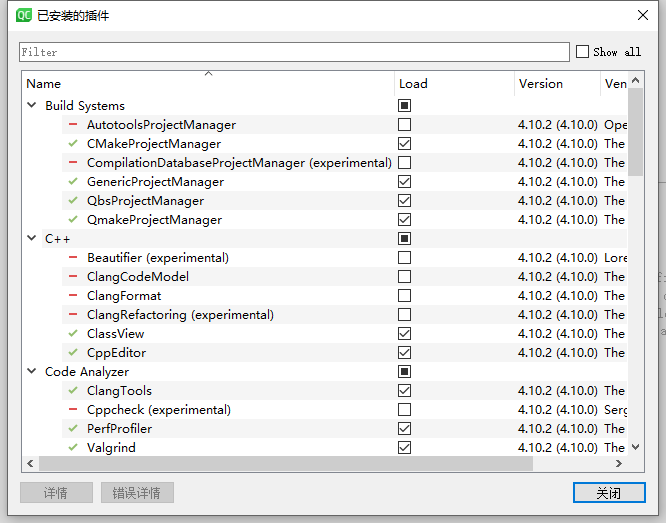666x523 pixels.
Task: Click red status icon beside ClangCodeModel
Action: click(x=73, y=277)
